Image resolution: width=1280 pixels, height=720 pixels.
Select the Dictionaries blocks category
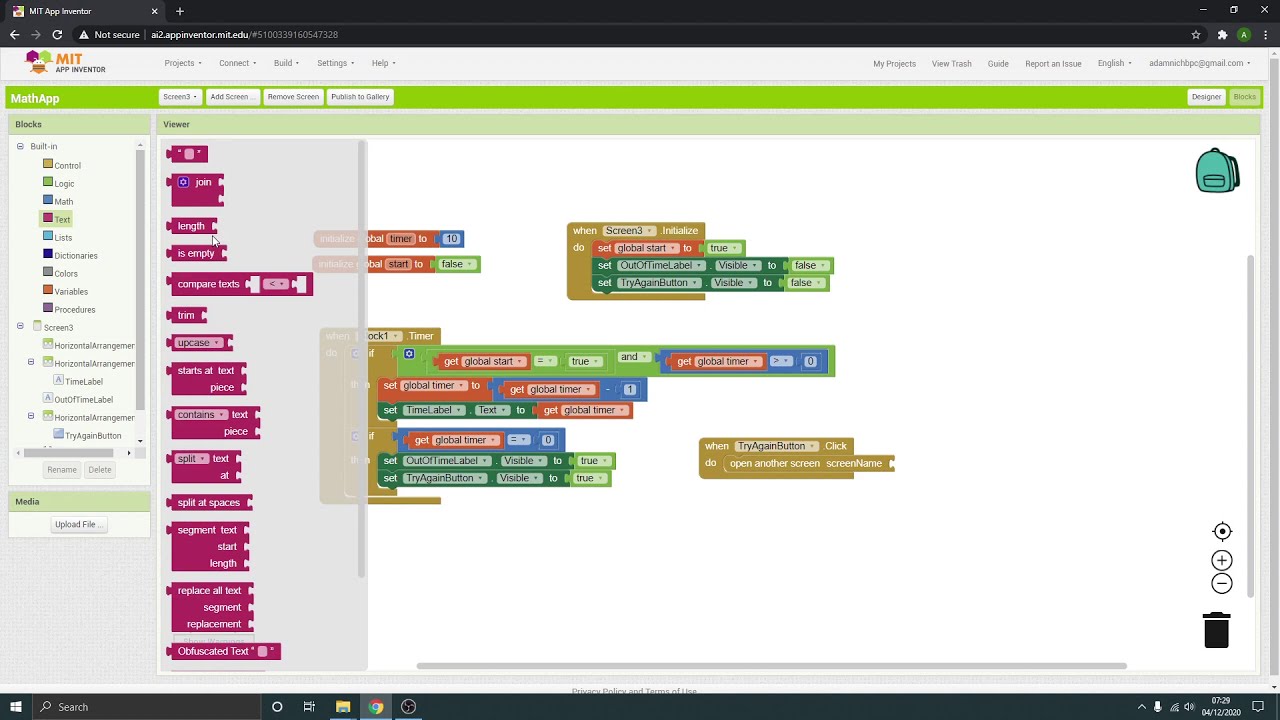[x=76, y=256]
